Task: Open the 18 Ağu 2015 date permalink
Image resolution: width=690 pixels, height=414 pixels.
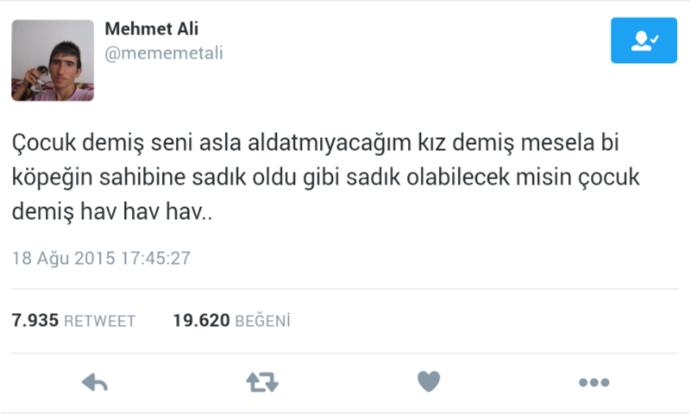Action: [x=63, y=258]
